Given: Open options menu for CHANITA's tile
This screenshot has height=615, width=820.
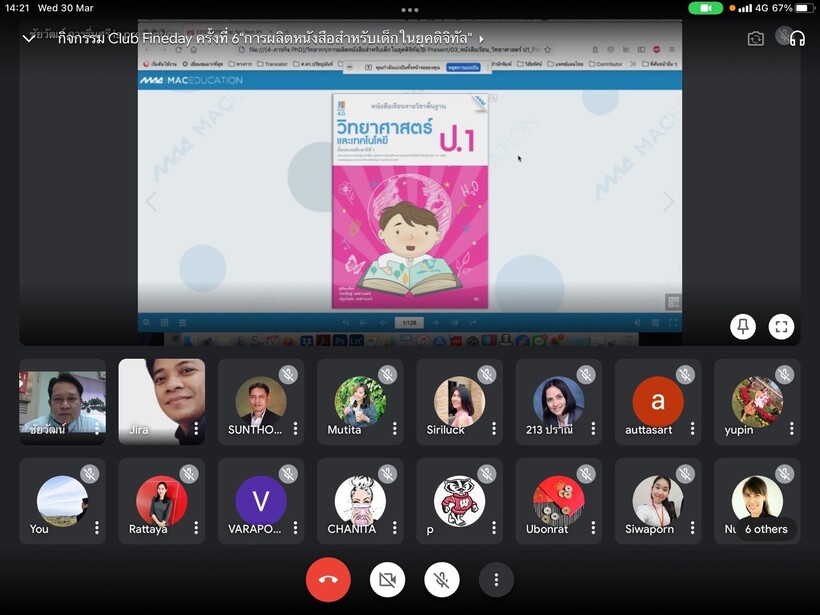Looking at the screenshot, I should (x=395, y=528).
